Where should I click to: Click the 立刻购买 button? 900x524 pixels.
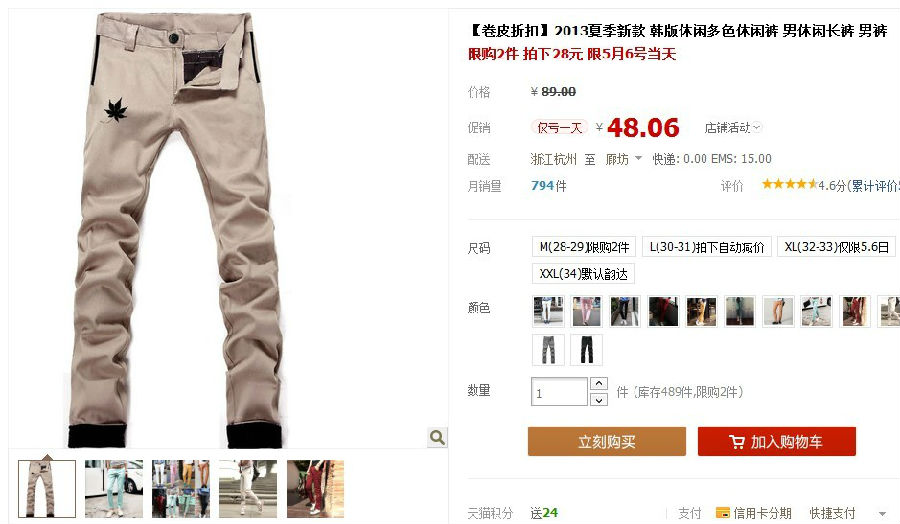click(x=607, y=441)
